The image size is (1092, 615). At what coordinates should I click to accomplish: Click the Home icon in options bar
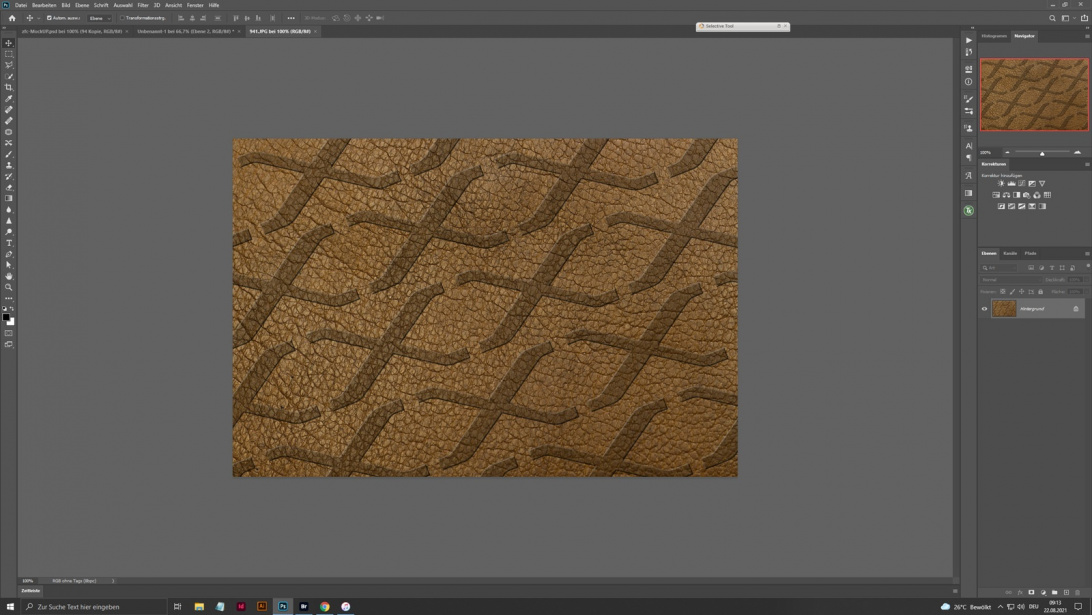[12, 18]
